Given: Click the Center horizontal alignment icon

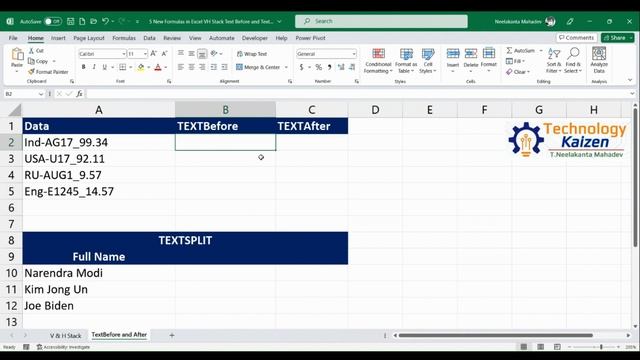Looking at the screenshot, I should (191, 67).
